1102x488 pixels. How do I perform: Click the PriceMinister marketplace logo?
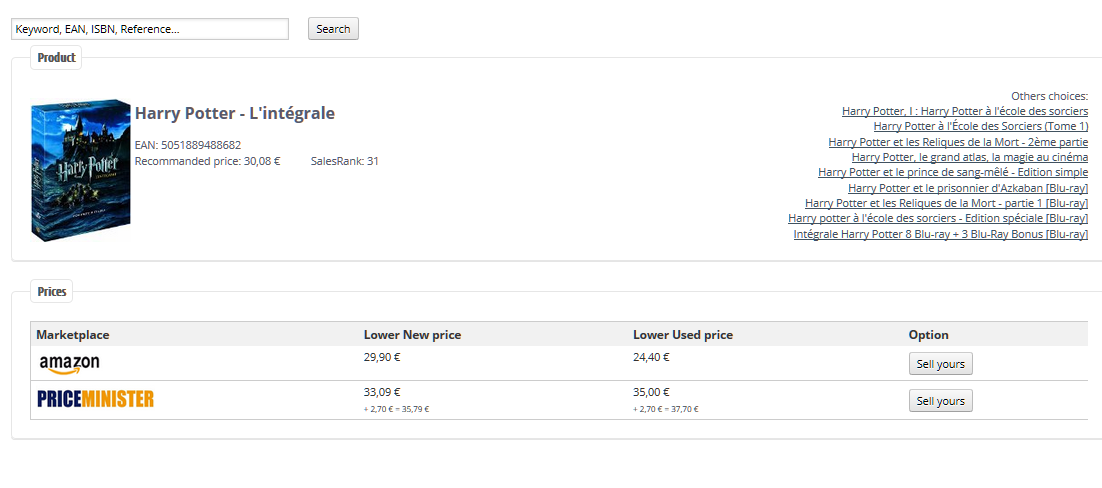click(x=96, y=399)
